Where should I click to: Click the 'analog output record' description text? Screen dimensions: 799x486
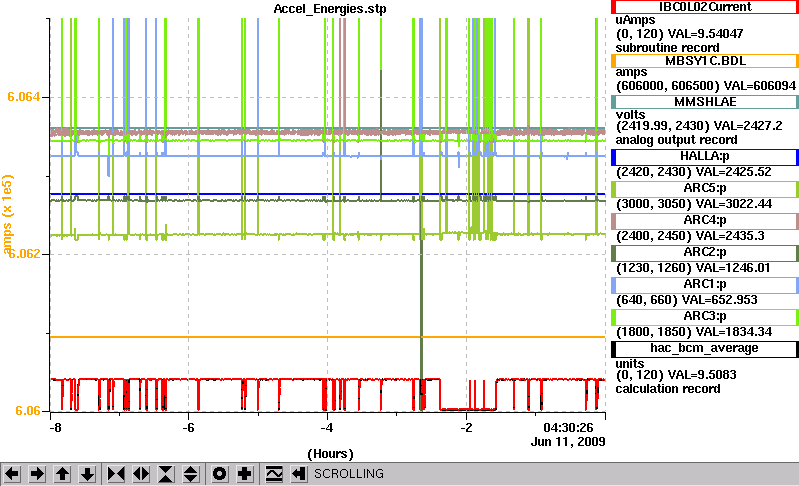click(x=676, y=140)
